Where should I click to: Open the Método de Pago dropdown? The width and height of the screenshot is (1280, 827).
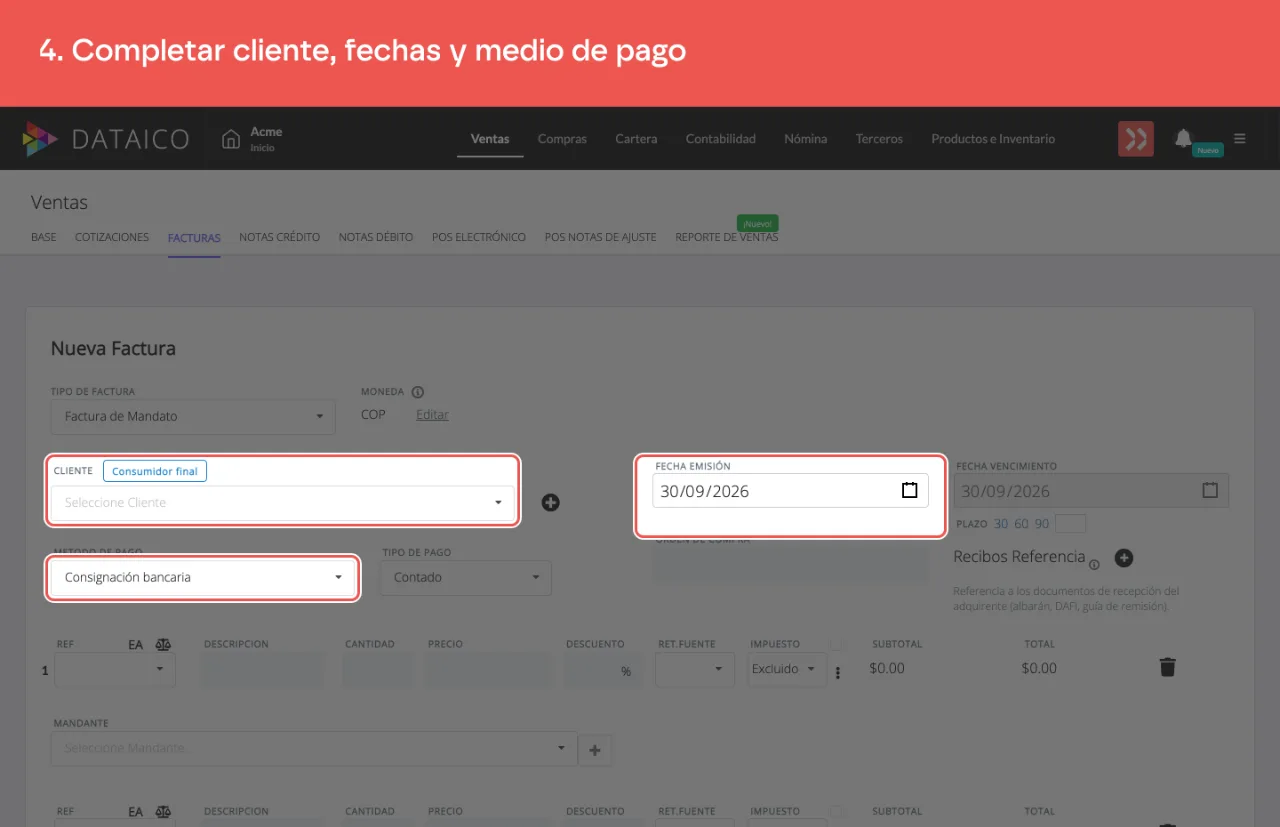[203, 577]
